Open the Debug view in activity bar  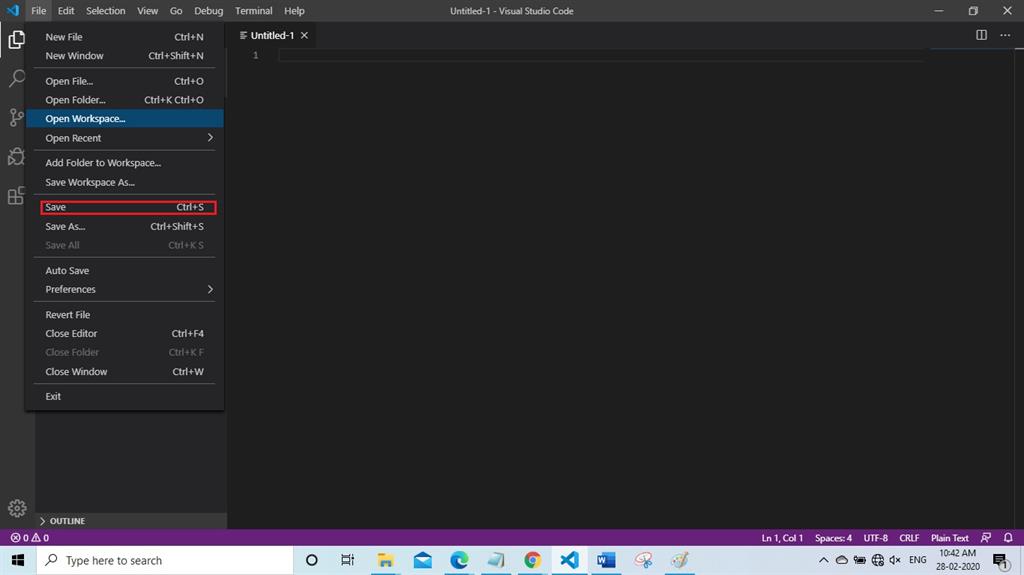(x=16, y=157)
